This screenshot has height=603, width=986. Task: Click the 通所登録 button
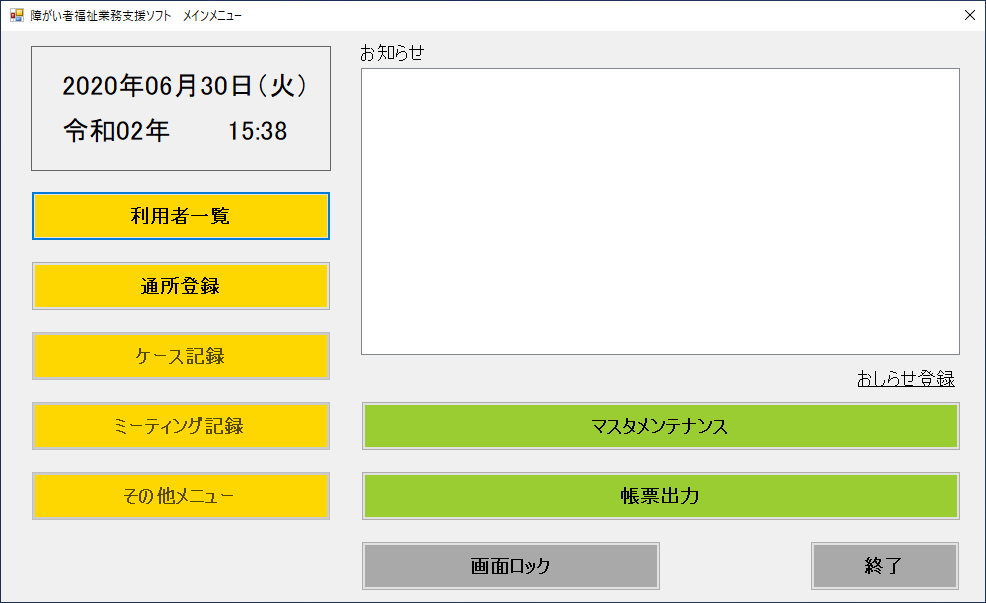pyautogui.click(x=181, y=286)
